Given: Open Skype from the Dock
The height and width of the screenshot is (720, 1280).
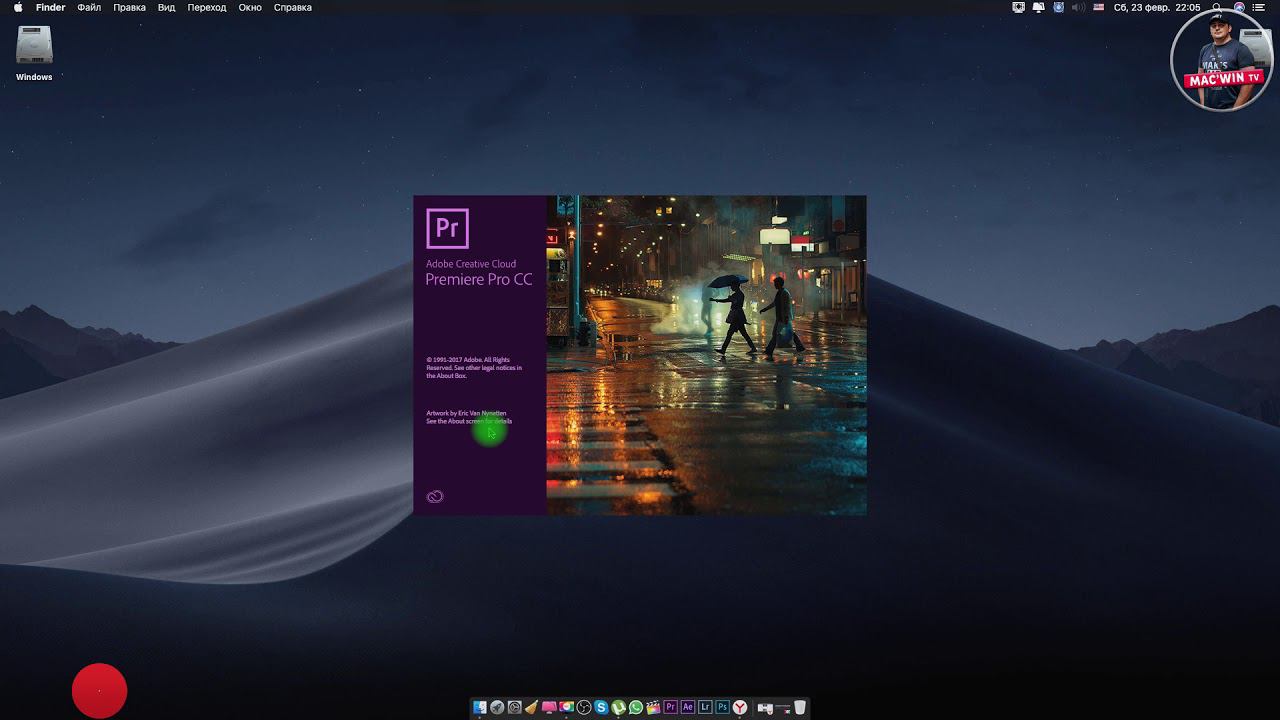Looking at the screenshot, I should (x=601, y=707).
